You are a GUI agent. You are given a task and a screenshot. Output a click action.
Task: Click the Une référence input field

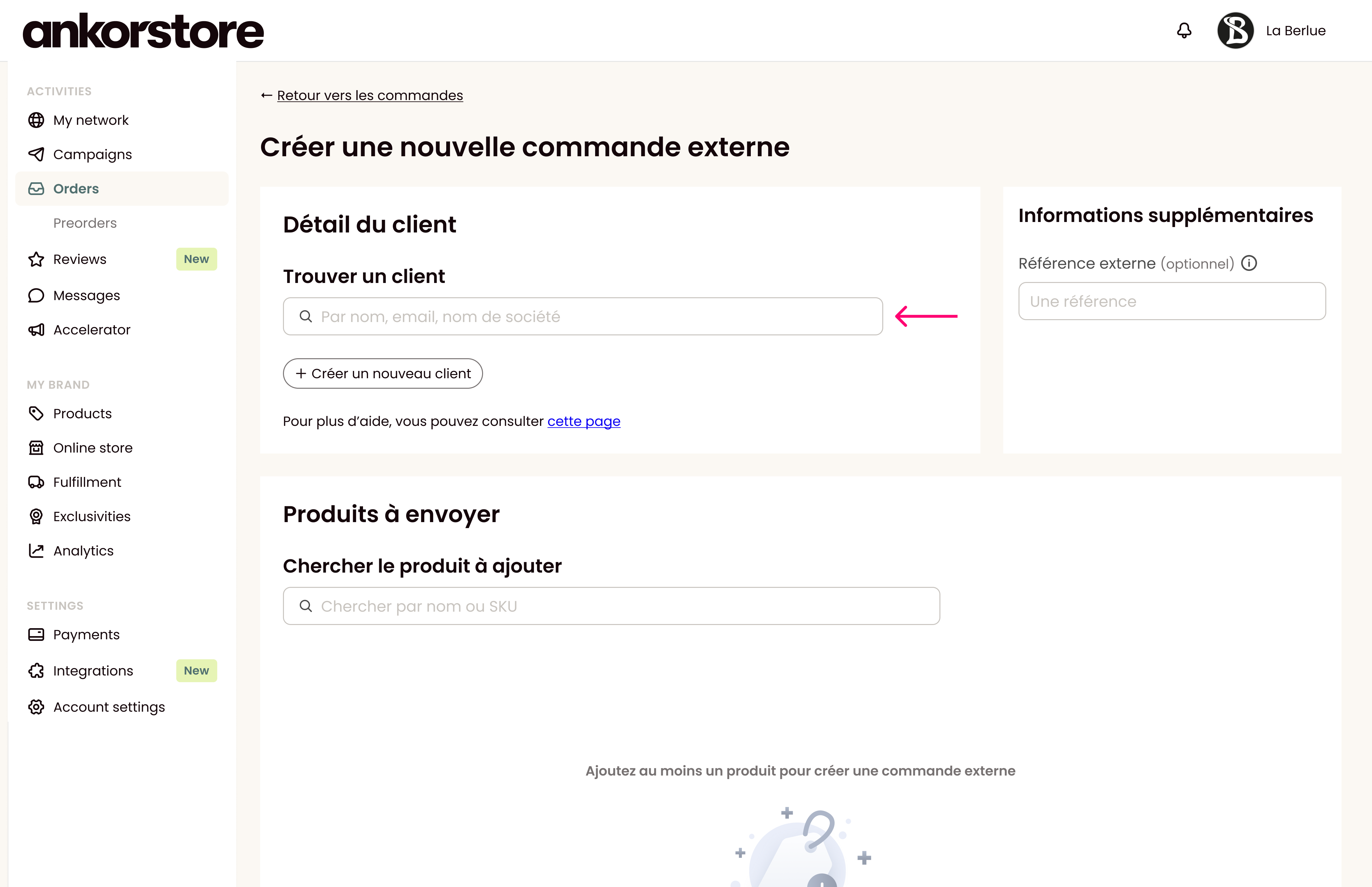[x=1172, y=301]
